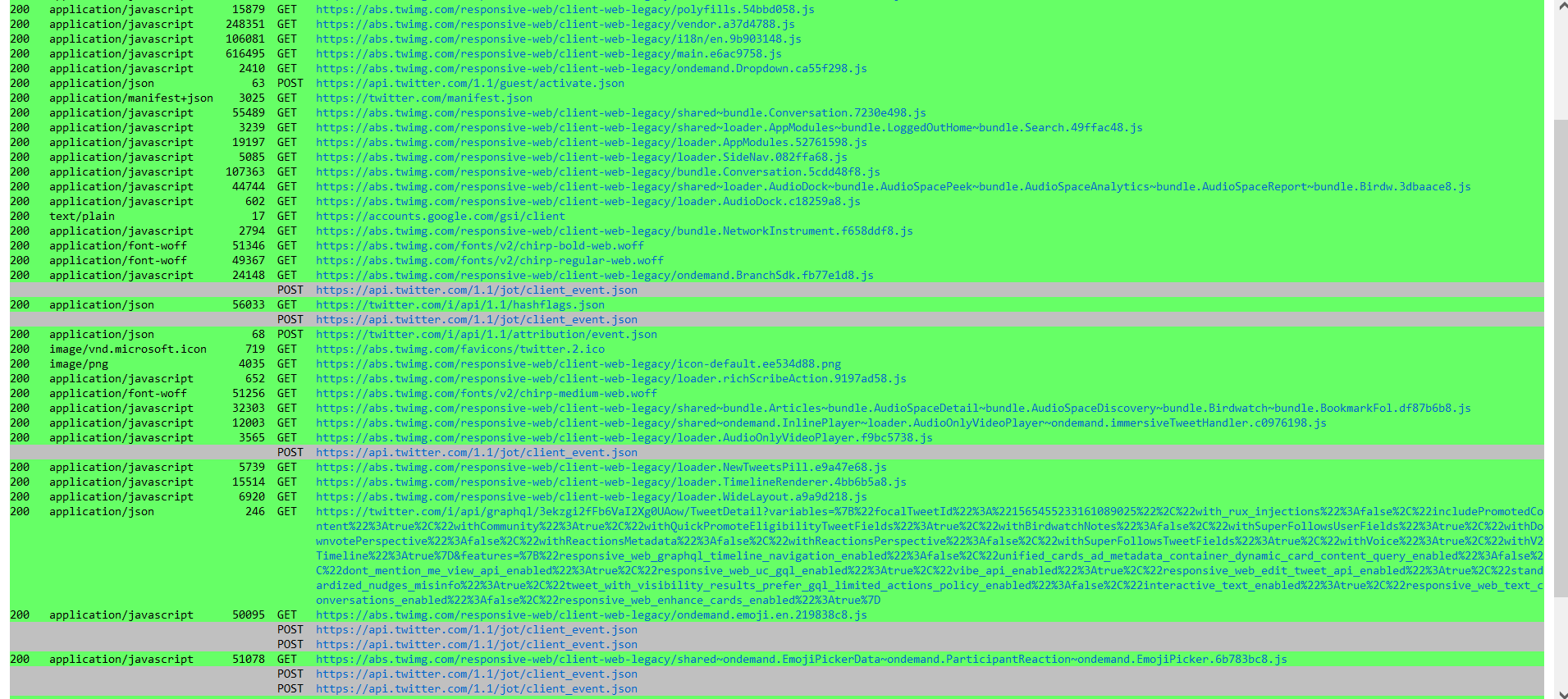The width and height of the screenshot is (1568, 699).
Task: Click the vertical scrollbar up arrow
Action: [x=1561, y=7]
